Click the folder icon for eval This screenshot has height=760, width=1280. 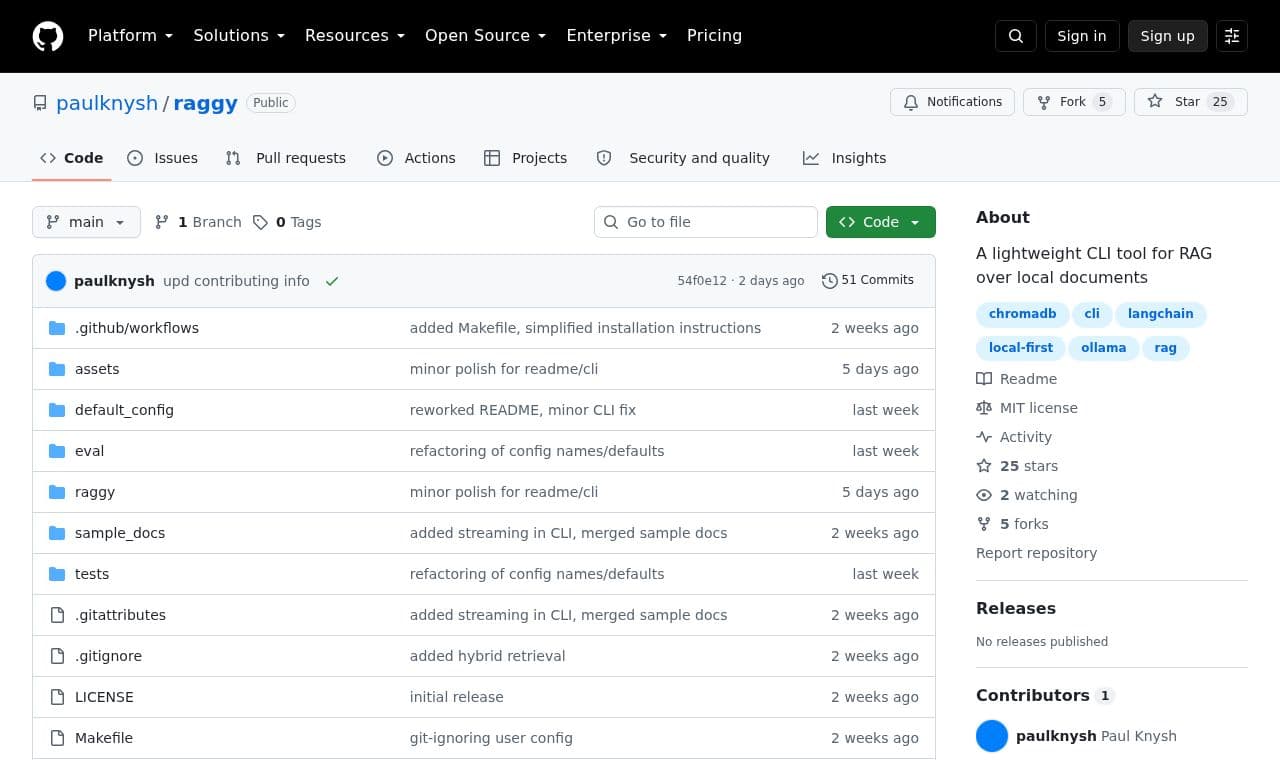[x=57, y=451]
